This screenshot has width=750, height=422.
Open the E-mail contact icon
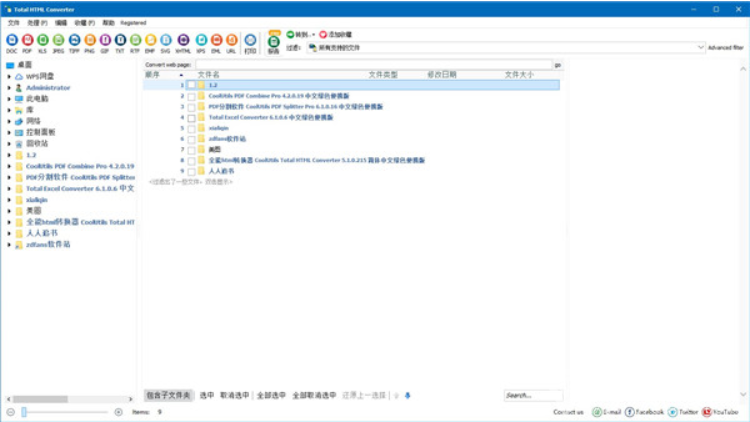[596, 412]
